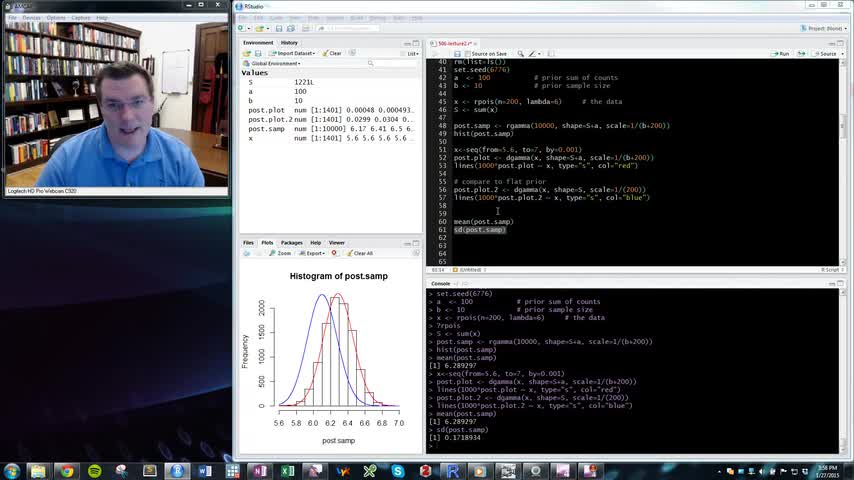Open Excel from the taskbar
Viewport: 854px width, 480px height.
(x=288, y=471)
